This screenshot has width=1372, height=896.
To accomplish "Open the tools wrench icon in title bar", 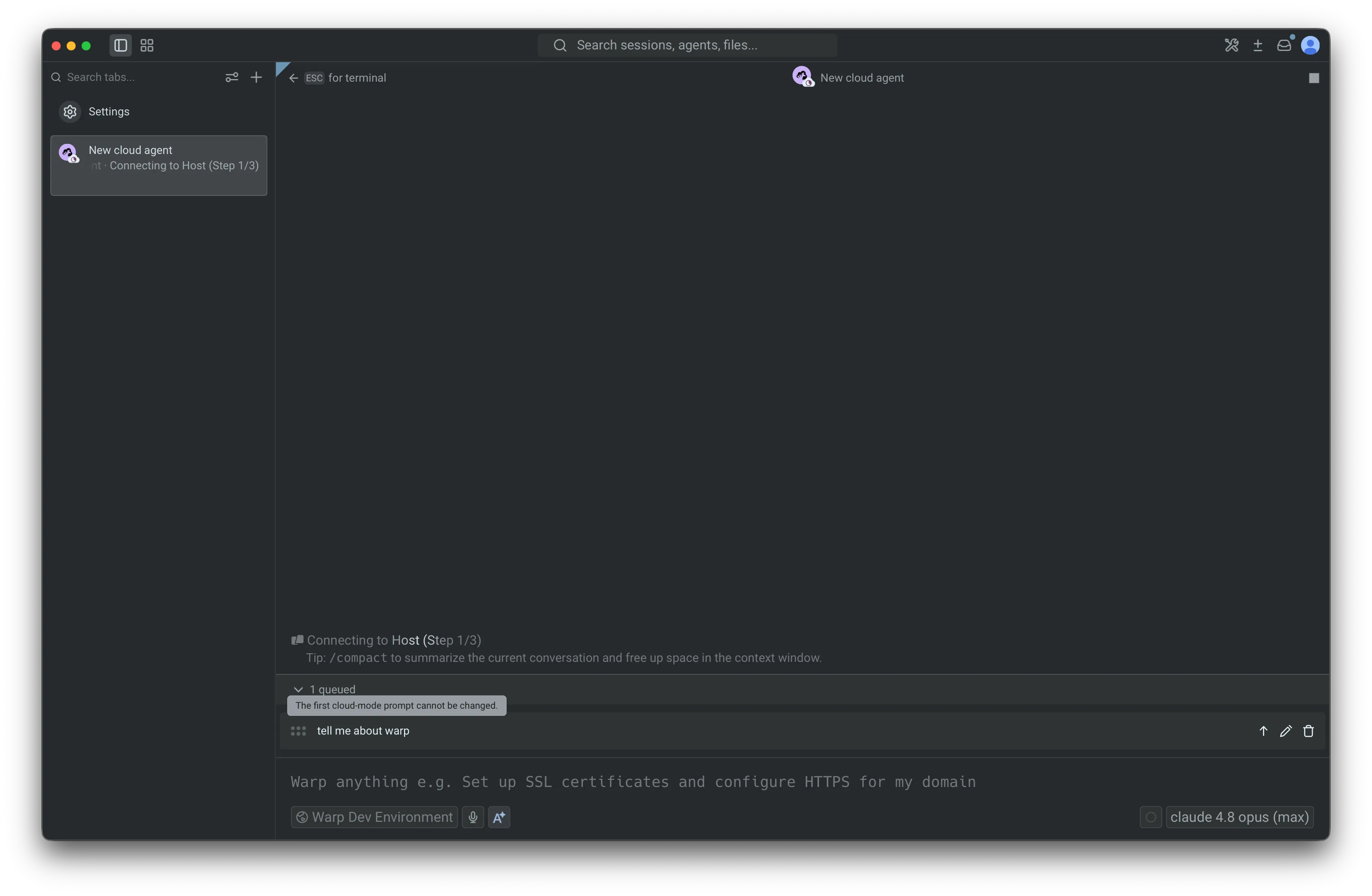I will [1231, 45].
